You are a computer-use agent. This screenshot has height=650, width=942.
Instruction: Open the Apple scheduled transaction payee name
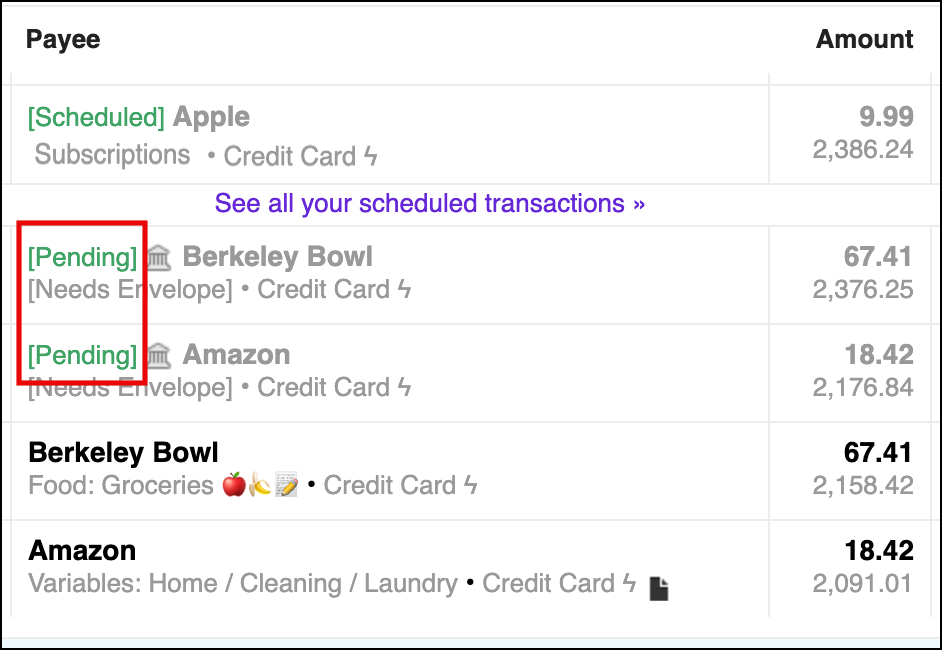[x=211, y=117]
